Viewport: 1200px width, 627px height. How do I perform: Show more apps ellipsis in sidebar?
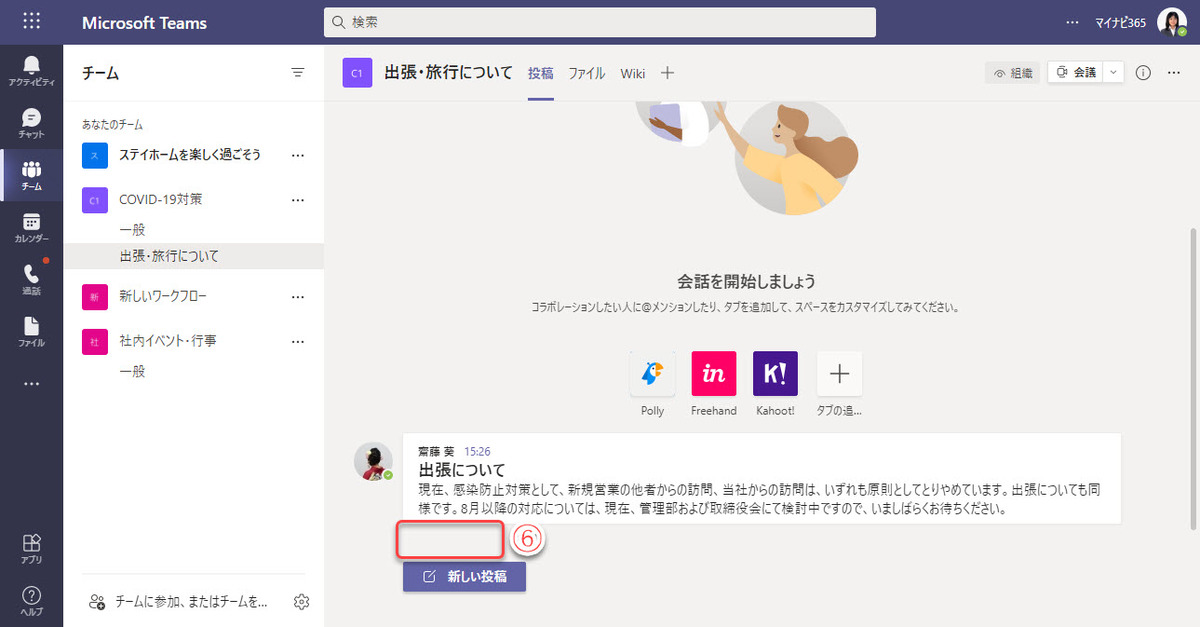pyautogui.click(x=31, y=384)
